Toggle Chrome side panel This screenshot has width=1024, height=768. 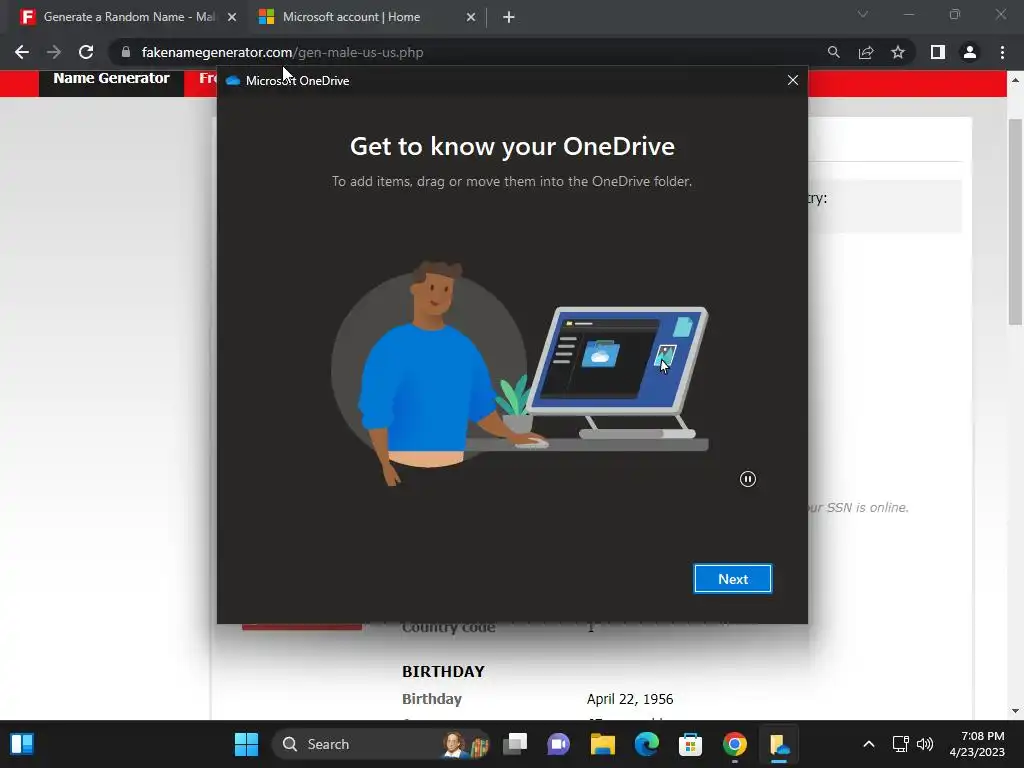pos(938,52)
